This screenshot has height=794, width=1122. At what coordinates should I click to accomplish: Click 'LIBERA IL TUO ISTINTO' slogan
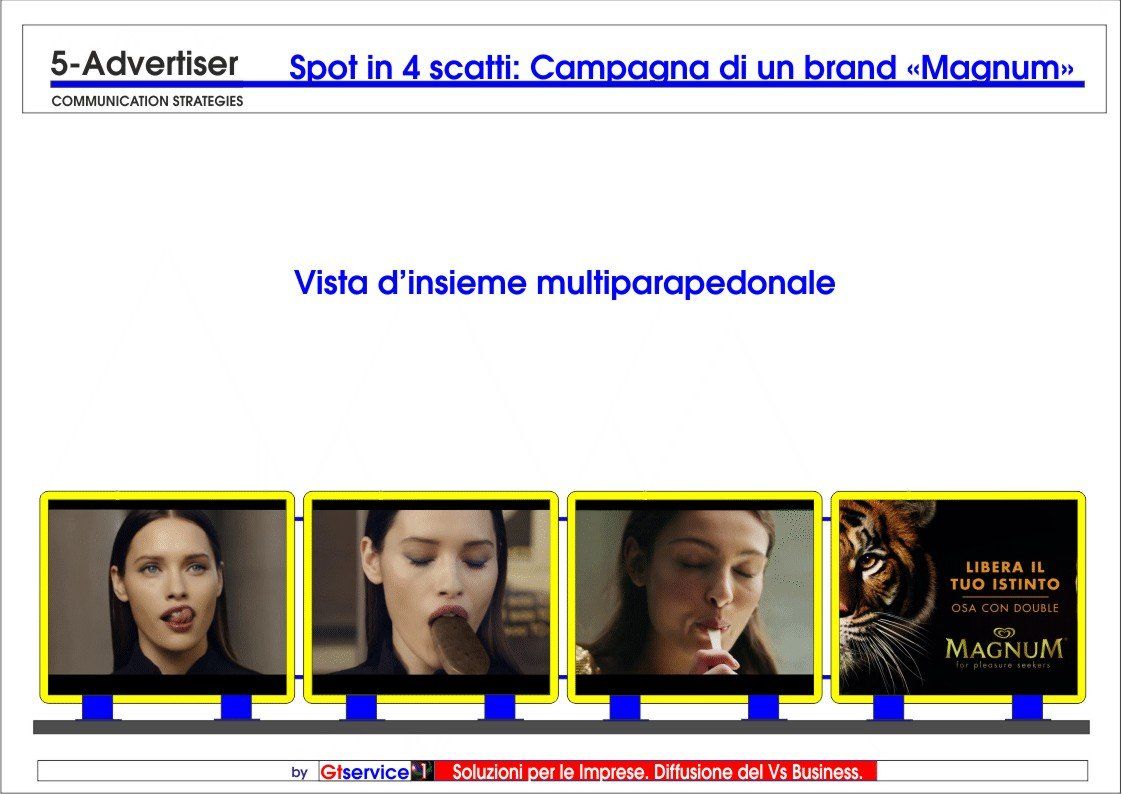1005,576
